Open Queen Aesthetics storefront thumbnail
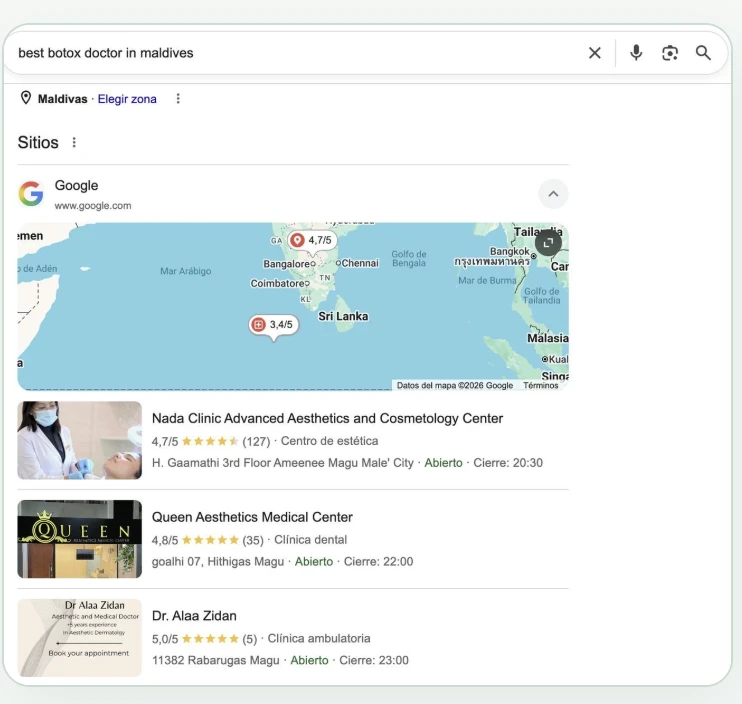This screenshot has width=742, height=704. pyautogui.click(x=80, y=539)
